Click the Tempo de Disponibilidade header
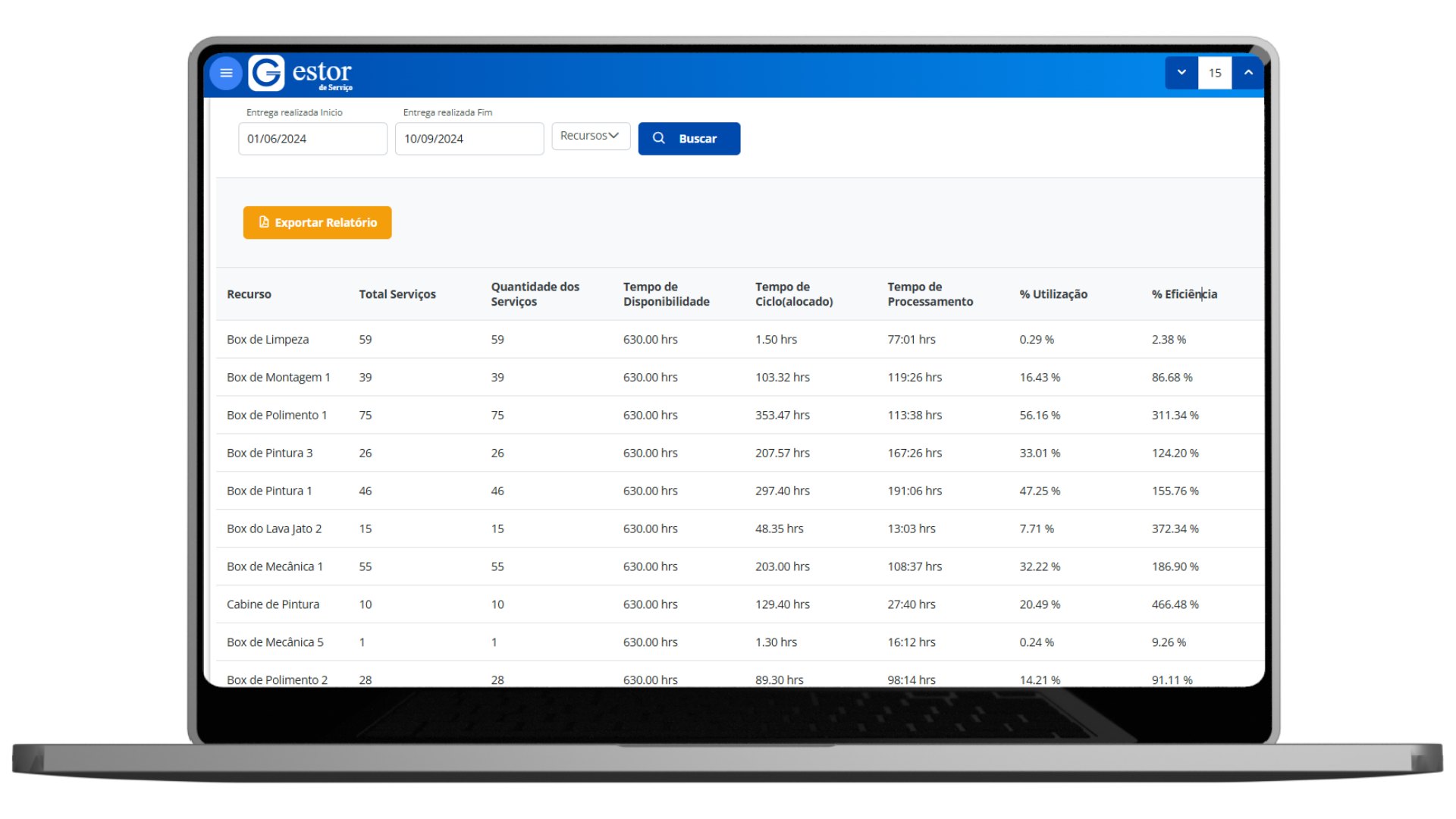 [666, 294]
